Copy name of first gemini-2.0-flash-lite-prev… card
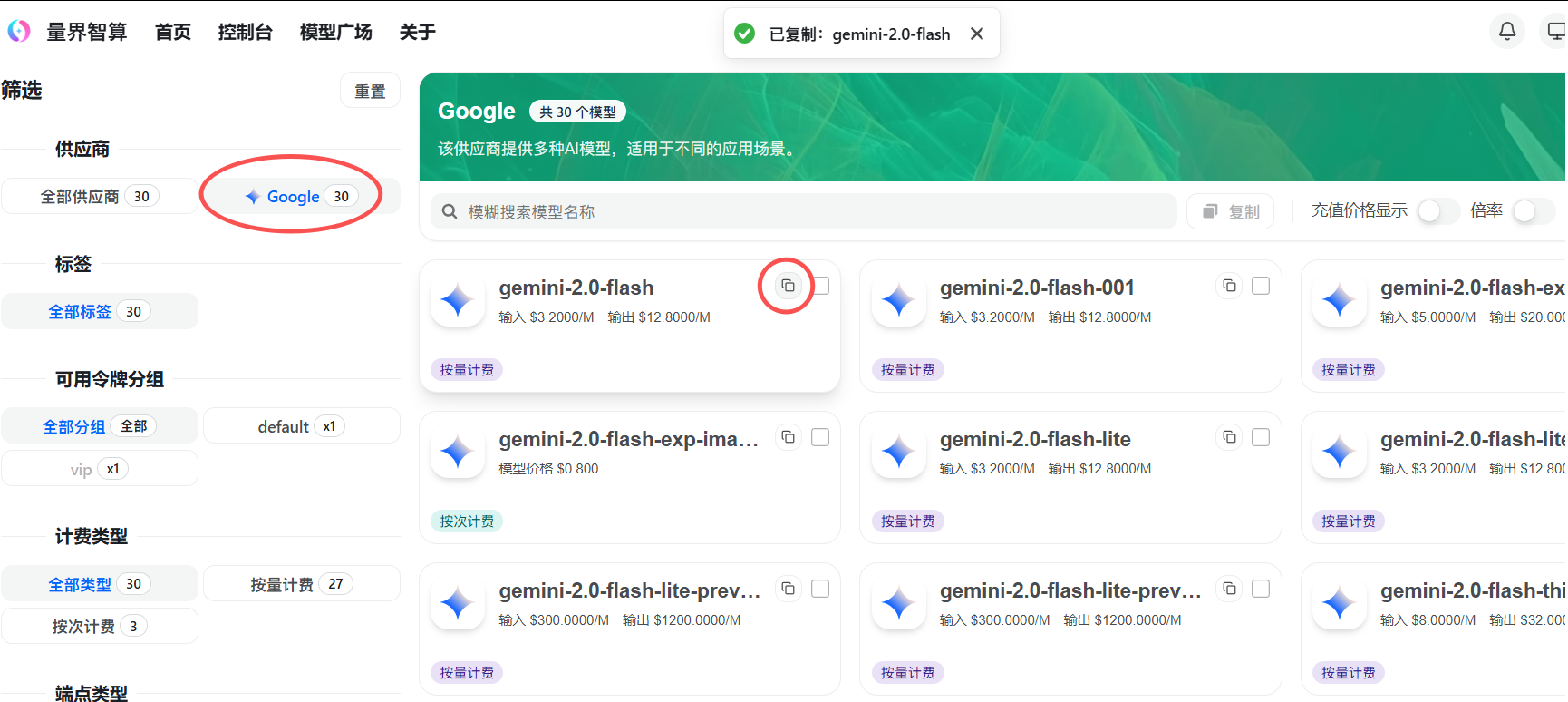This screenshot has height=702, width=1568. (x=789, y=589)
